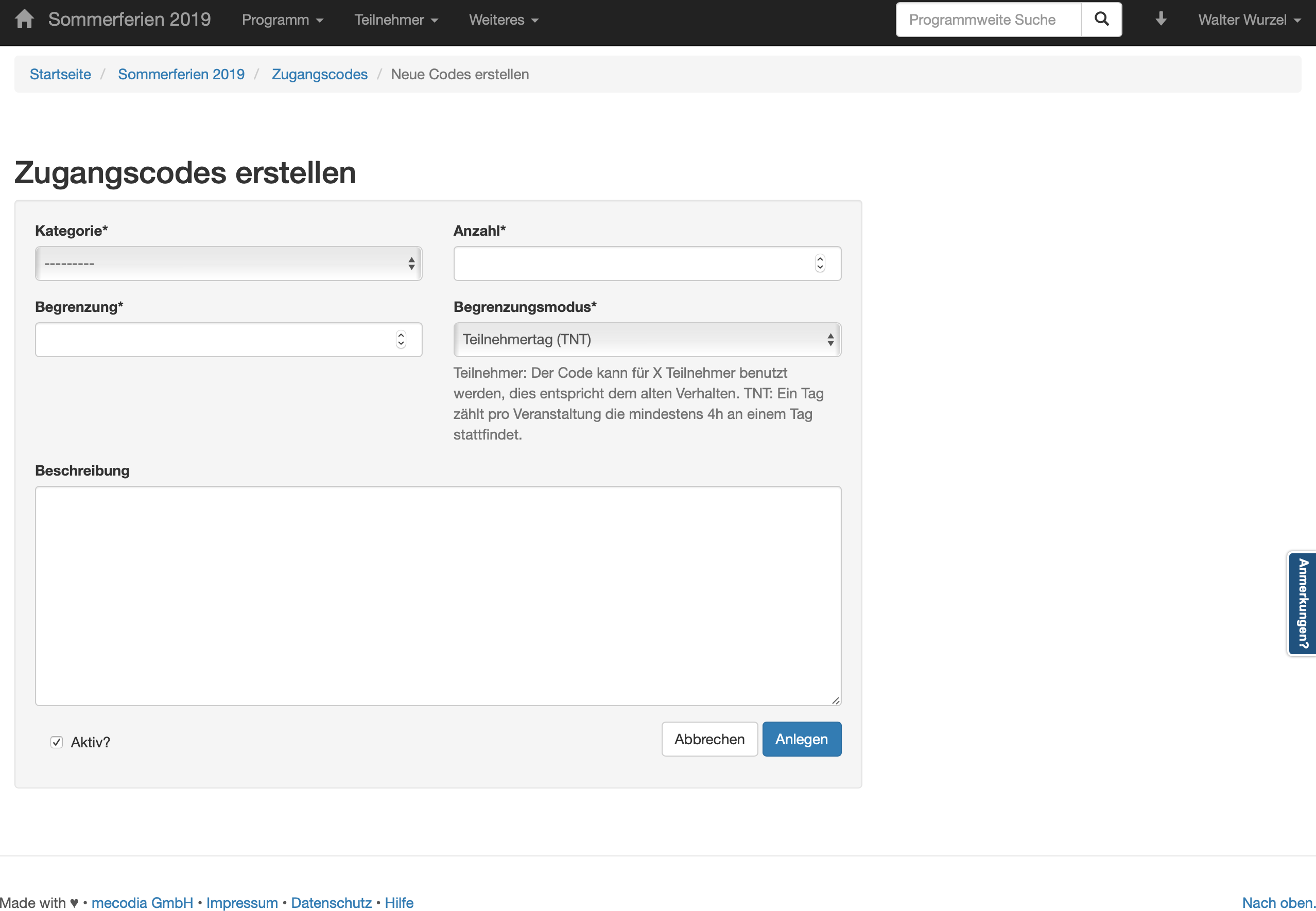Viewport: 1316px width, 911px height.
Task: Open the Teilnehmer menu
Action: 395,20
